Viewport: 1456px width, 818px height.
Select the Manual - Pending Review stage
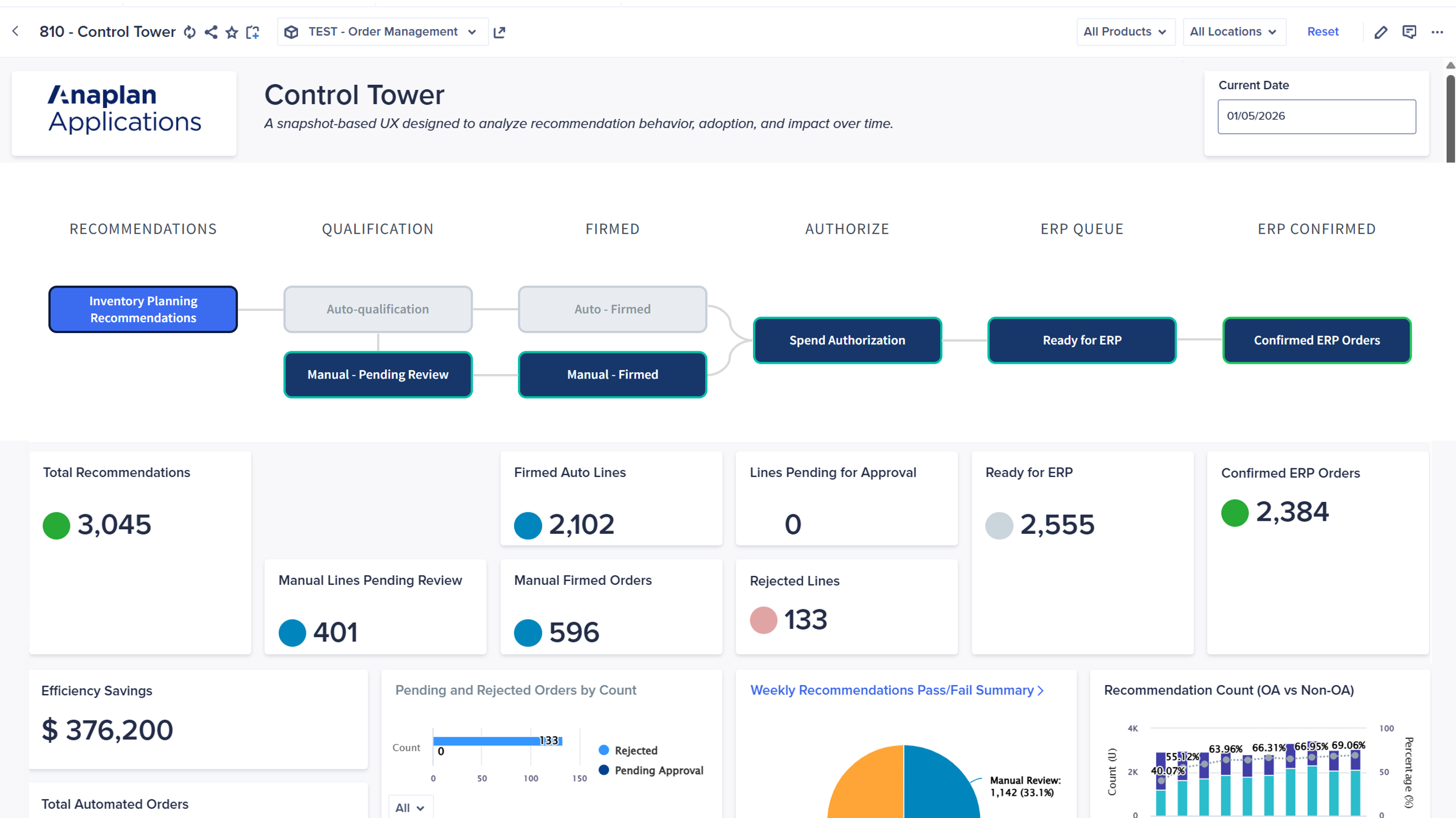point(378,375)
